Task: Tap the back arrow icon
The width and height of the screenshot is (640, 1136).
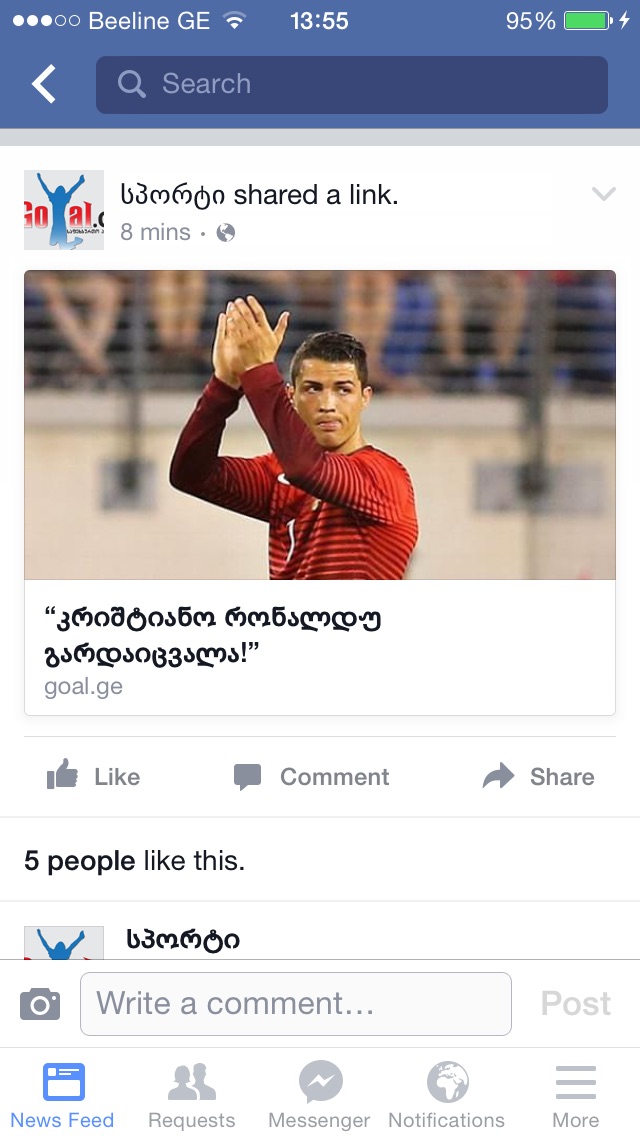Action: coord(43,84)
